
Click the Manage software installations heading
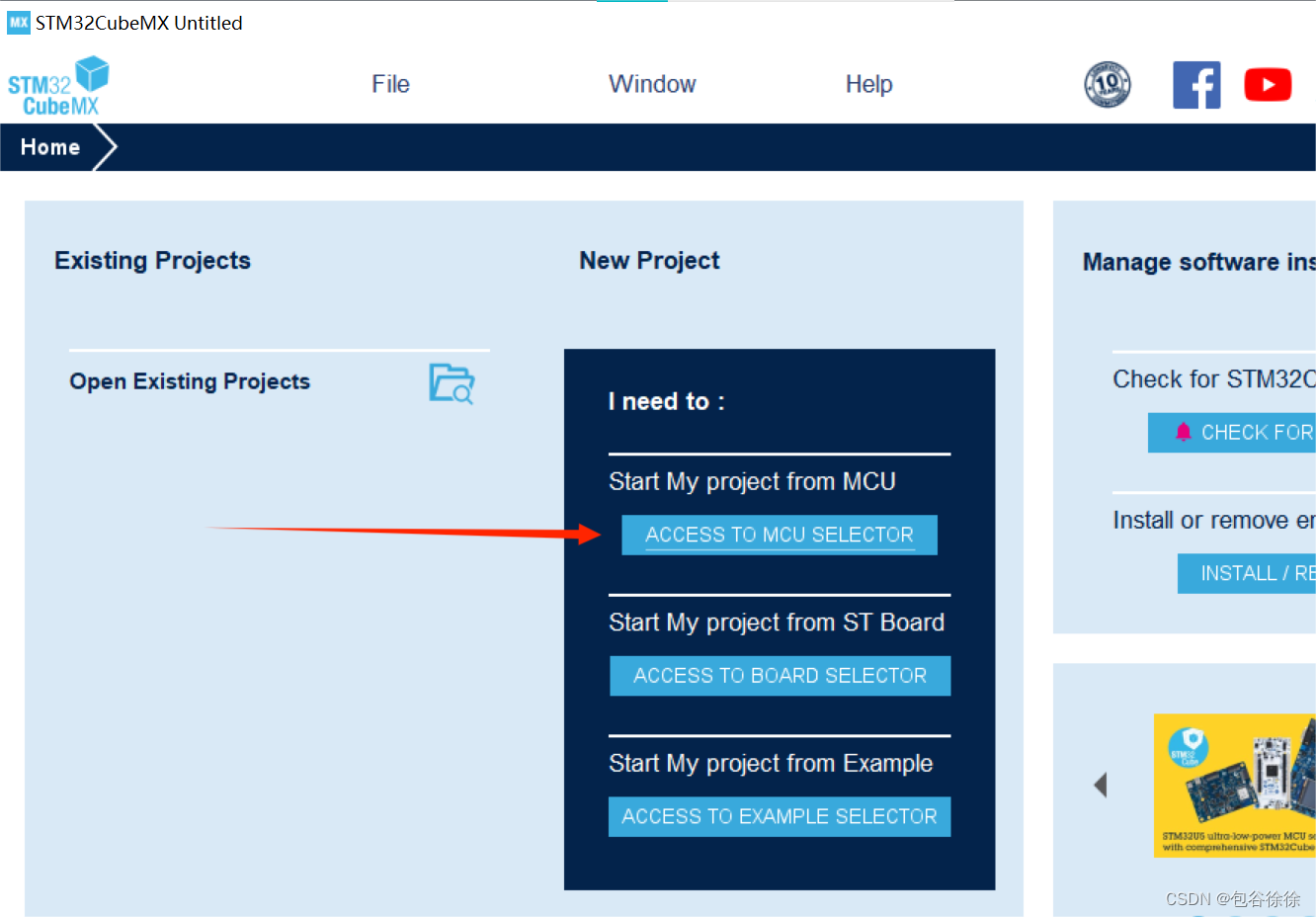tap(1199, 262)
